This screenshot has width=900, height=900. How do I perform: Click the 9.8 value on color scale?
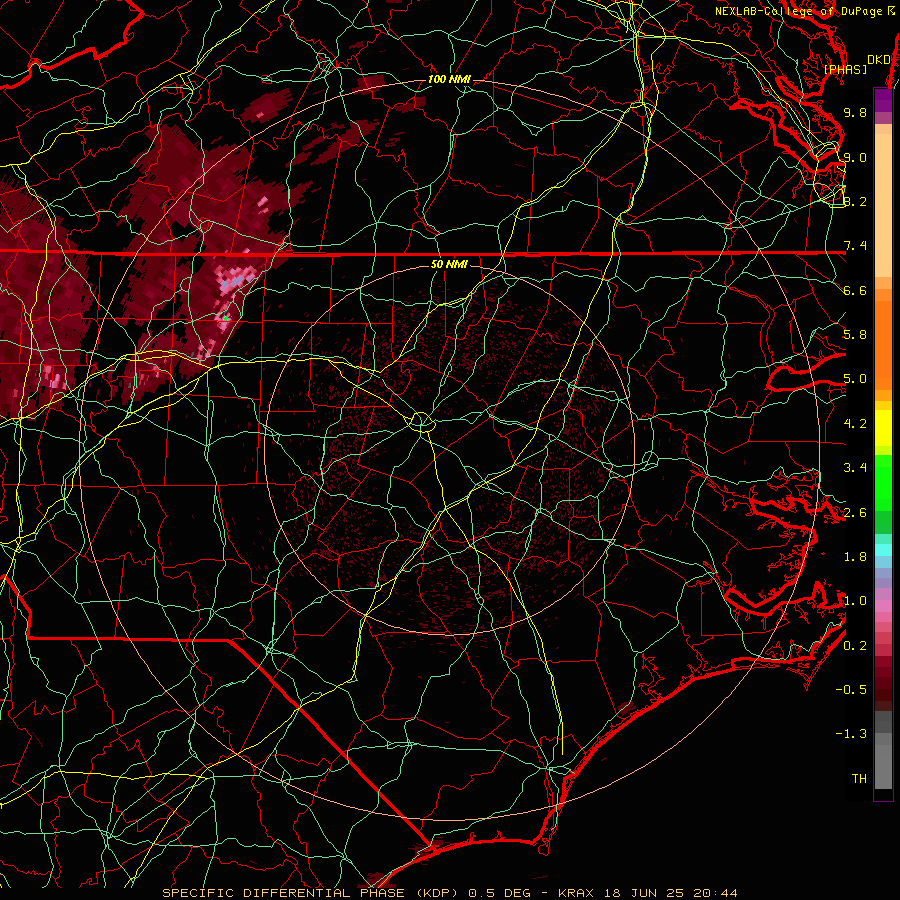click(855, 112)
